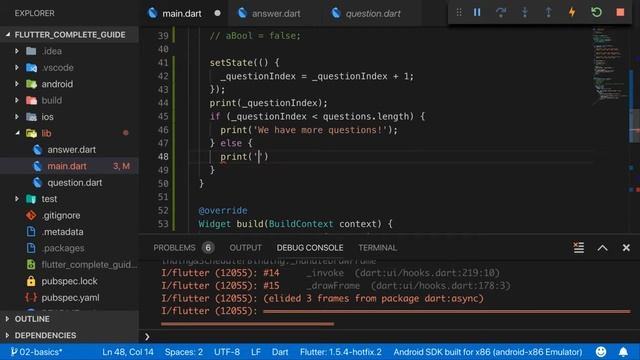Image resolution: width=640 pixels, height=360 pixels.
Task: Change language mode Dart
Action: (280, 352)
